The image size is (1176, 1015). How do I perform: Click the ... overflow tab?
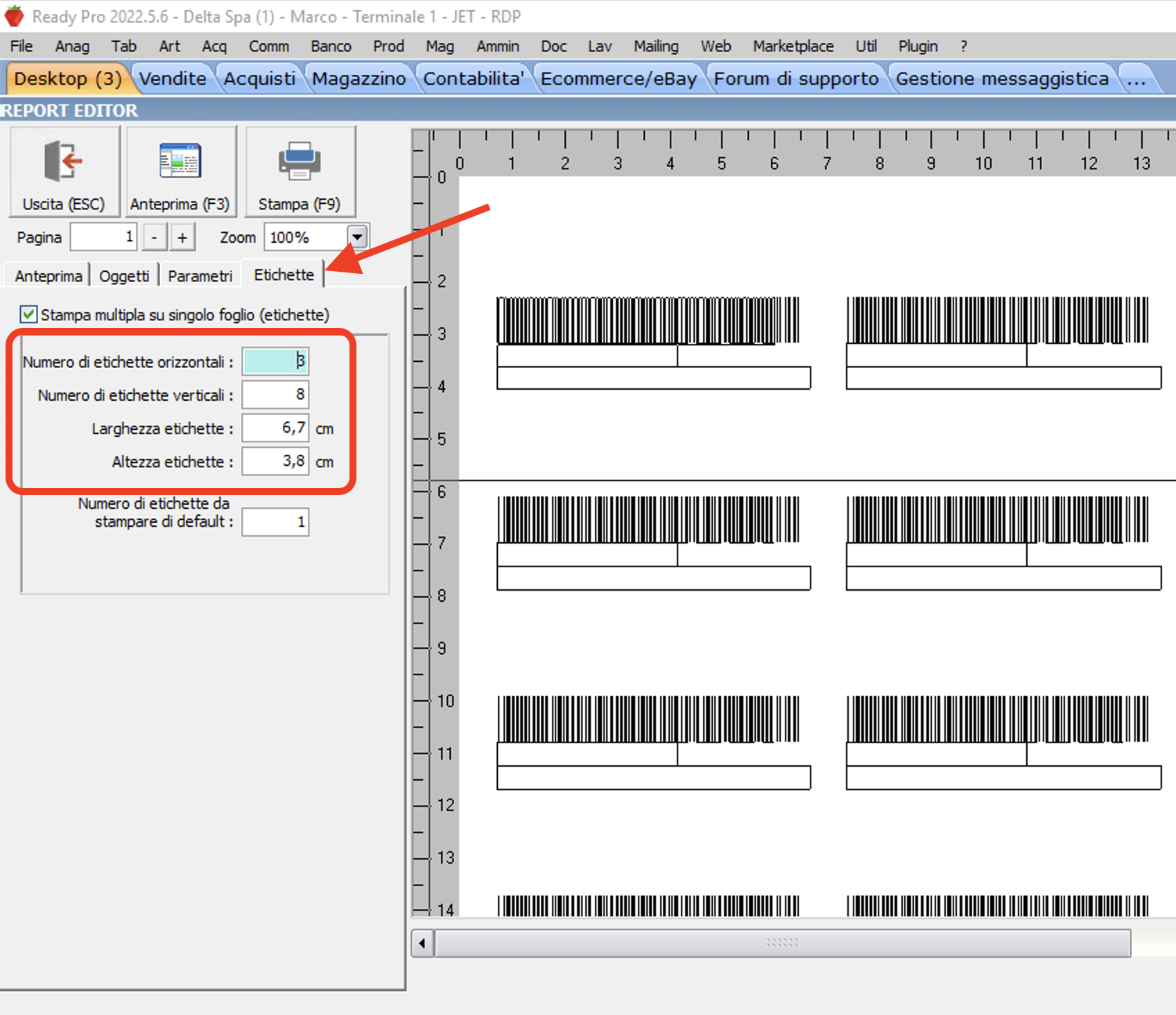[1136, 78]
